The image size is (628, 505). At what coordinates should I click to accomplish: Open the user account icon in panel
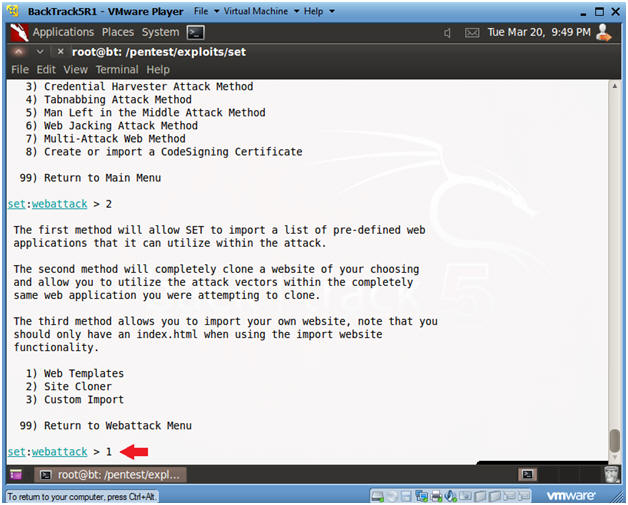coord(604,32)
